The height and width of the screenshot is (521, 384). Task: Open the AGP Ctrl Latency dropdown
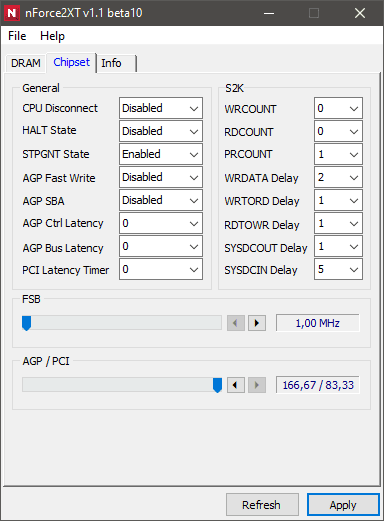click(161, 223)
